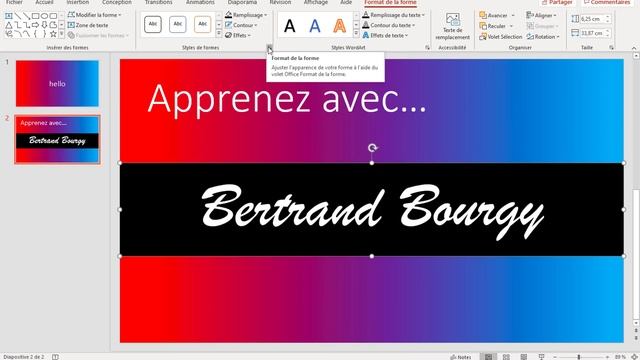Viewport: 640px width, 360px height.
Task: Switch to Transitions tab
Action: [158, 2]
